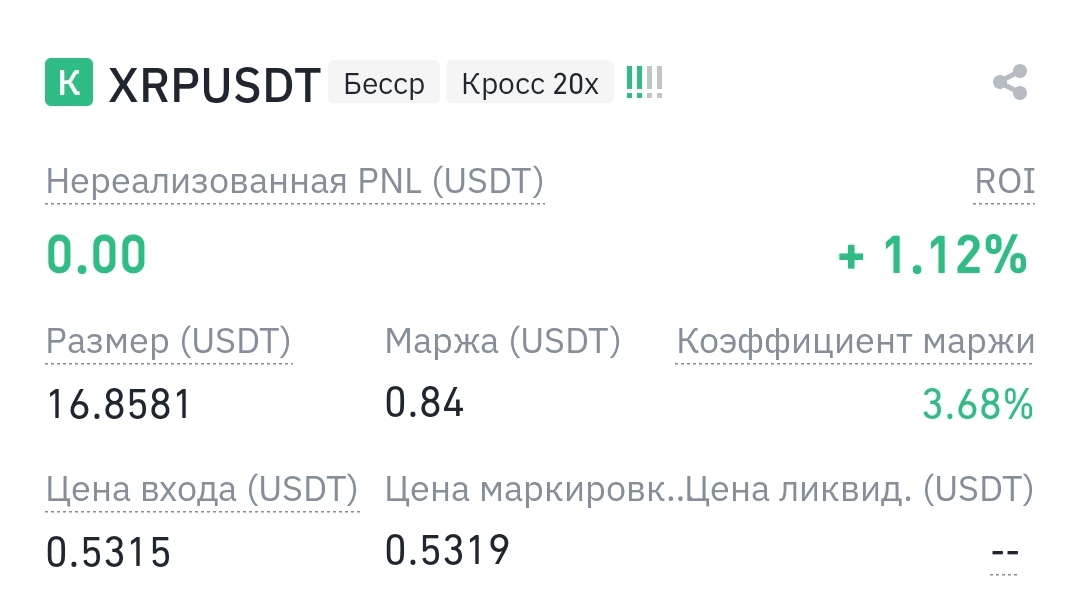Tap the Размер (USDT) label
The width and height of the screenshot is (1080, 607).
(x=169, y=342)
